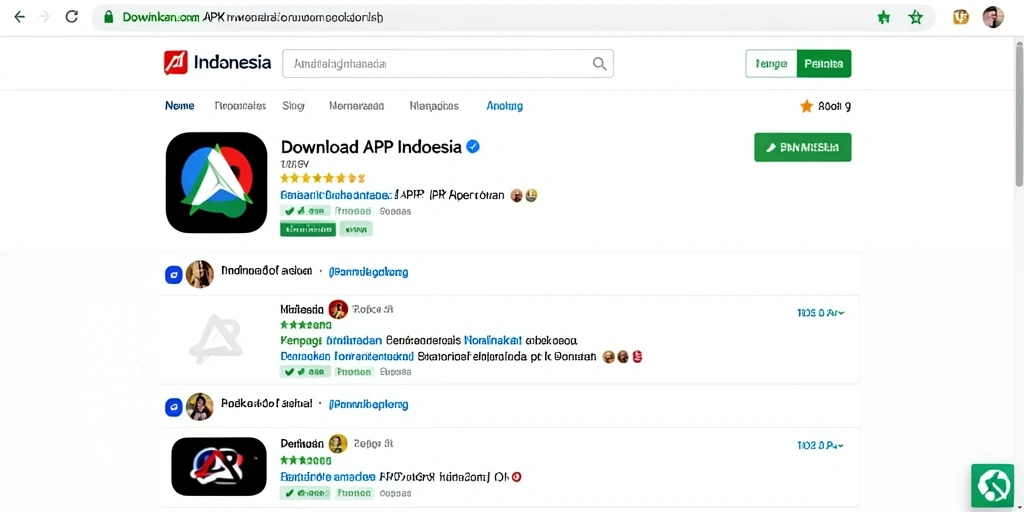Expand the first listing's blue dropdown
This screenshot has height=512, width=1024.
click(820, 313)
